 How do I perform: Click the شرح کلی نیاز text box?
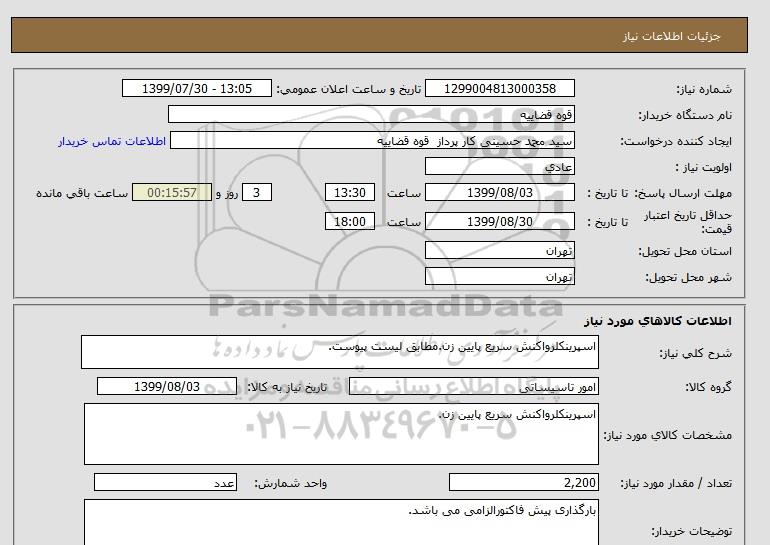340,352
